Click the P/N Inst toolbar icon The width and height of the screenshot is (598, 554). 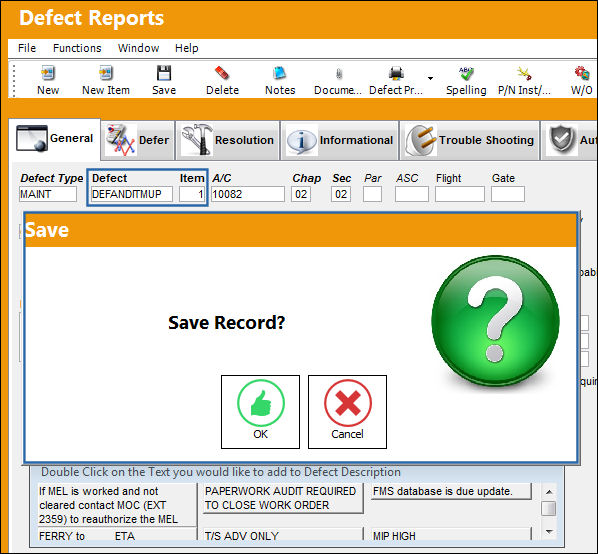pyautogui.click(x=524, y=72)
